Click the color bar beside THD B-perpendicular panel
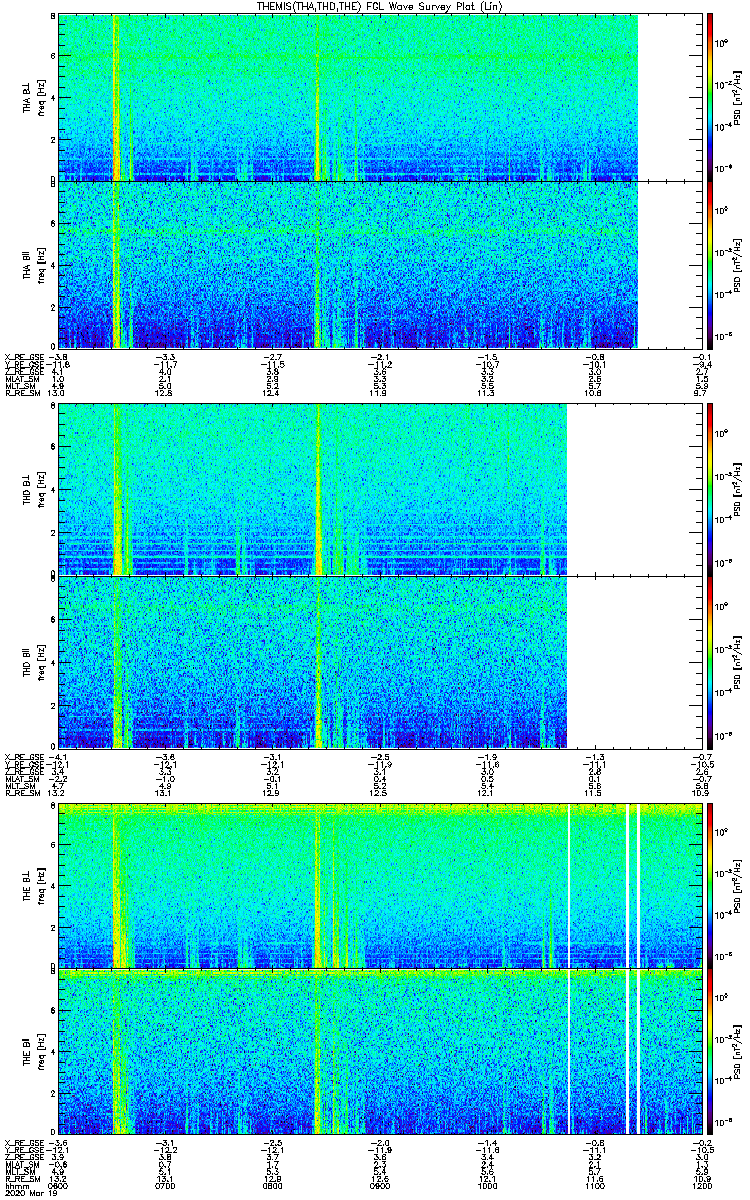 point(710,489)
